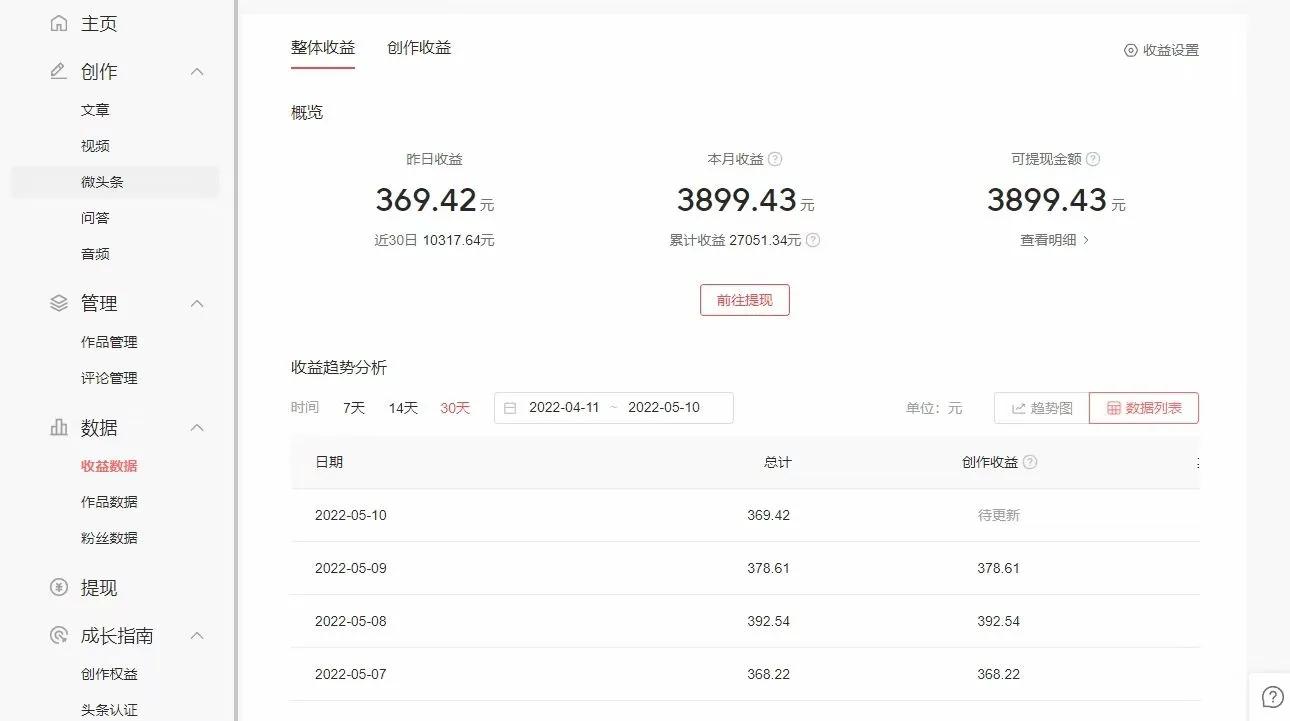Screen dimensions: 1290x721
Task: Click the bar chart icon beside 数据
Action: [x=59, y=427]
